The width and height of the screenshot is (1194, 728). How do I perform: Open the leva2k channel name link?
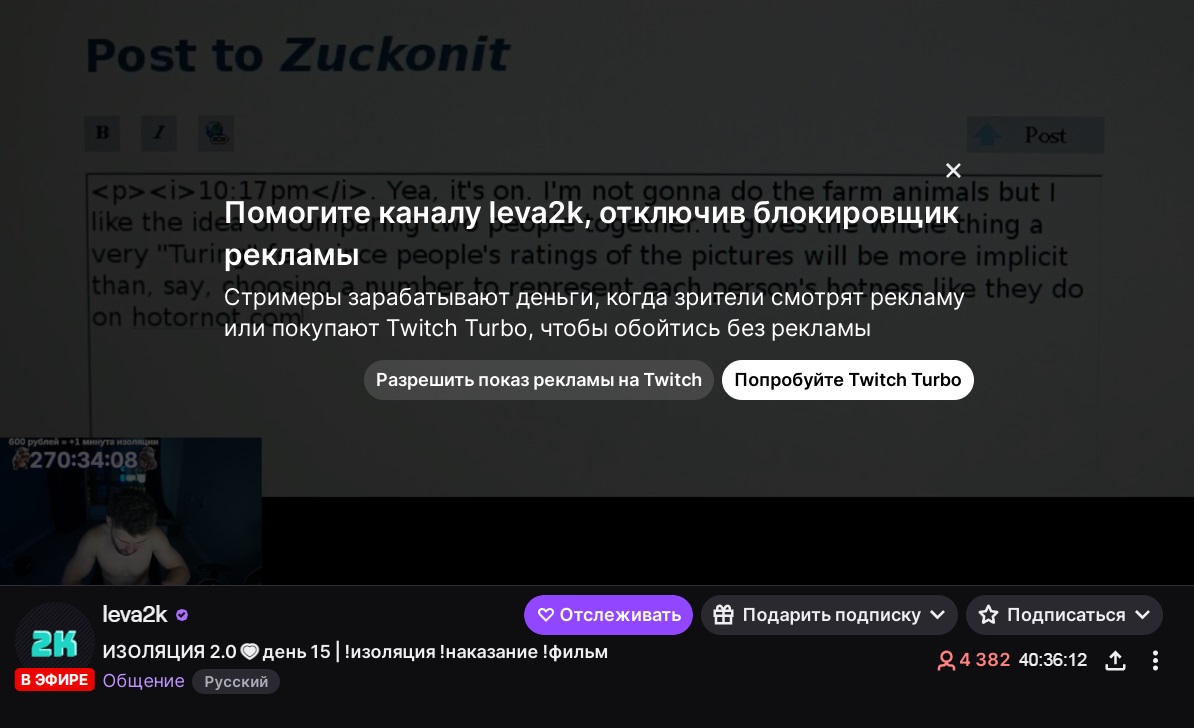[x=135, y=615]
